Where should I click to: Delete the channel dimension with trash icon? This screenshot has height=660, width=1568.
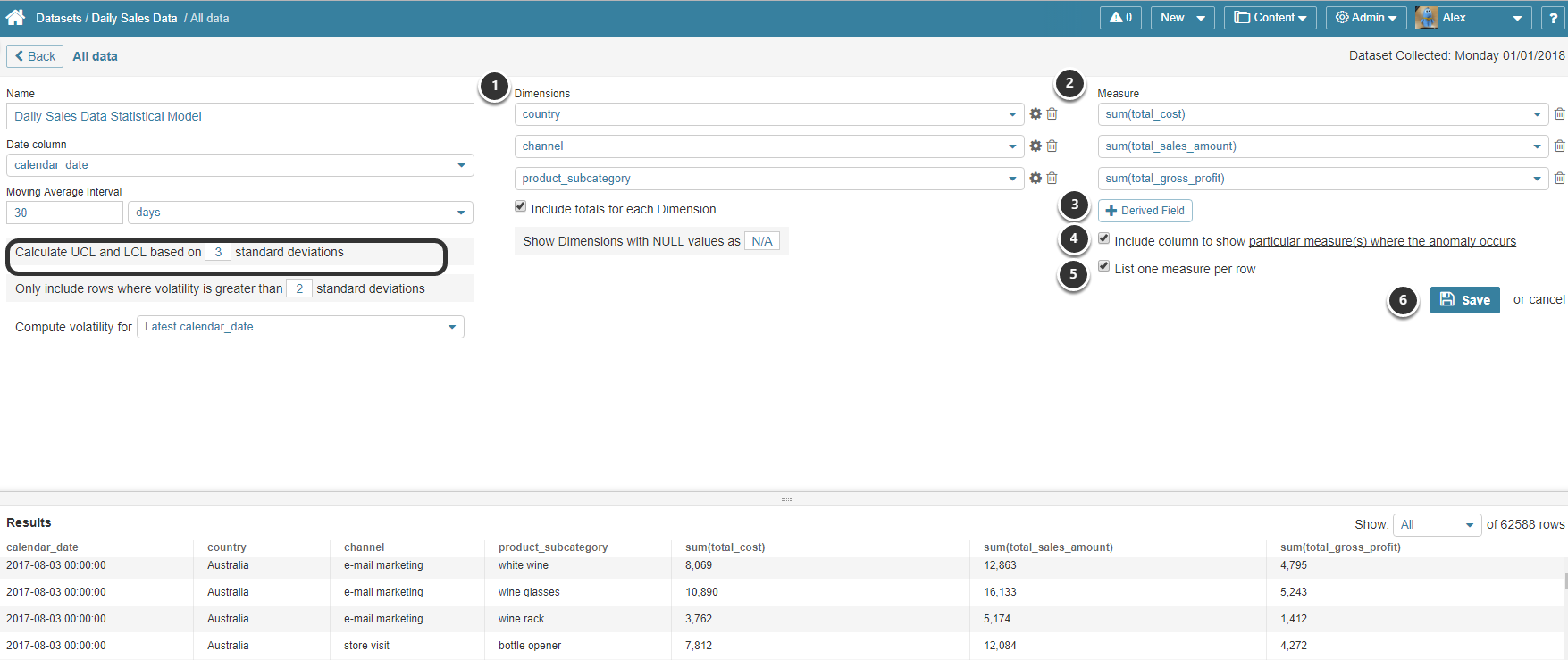pos(1052,146)
